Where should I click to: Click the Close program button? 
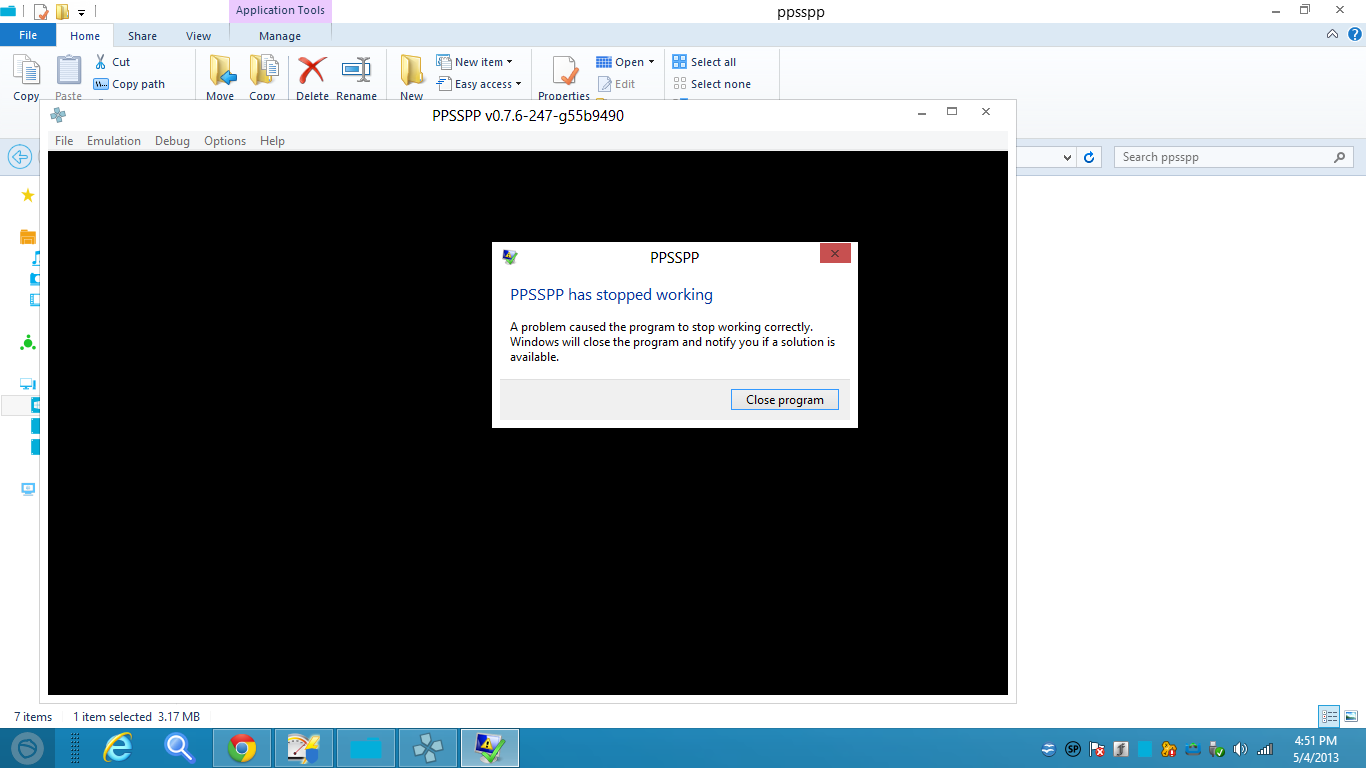(x=784, y=400)
